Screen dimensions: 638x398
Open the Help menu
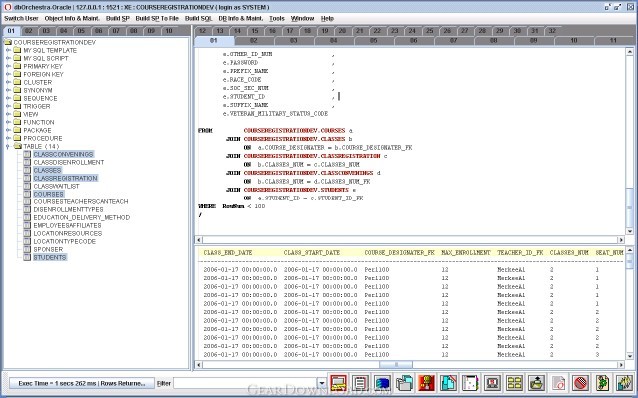coord(327,18)
